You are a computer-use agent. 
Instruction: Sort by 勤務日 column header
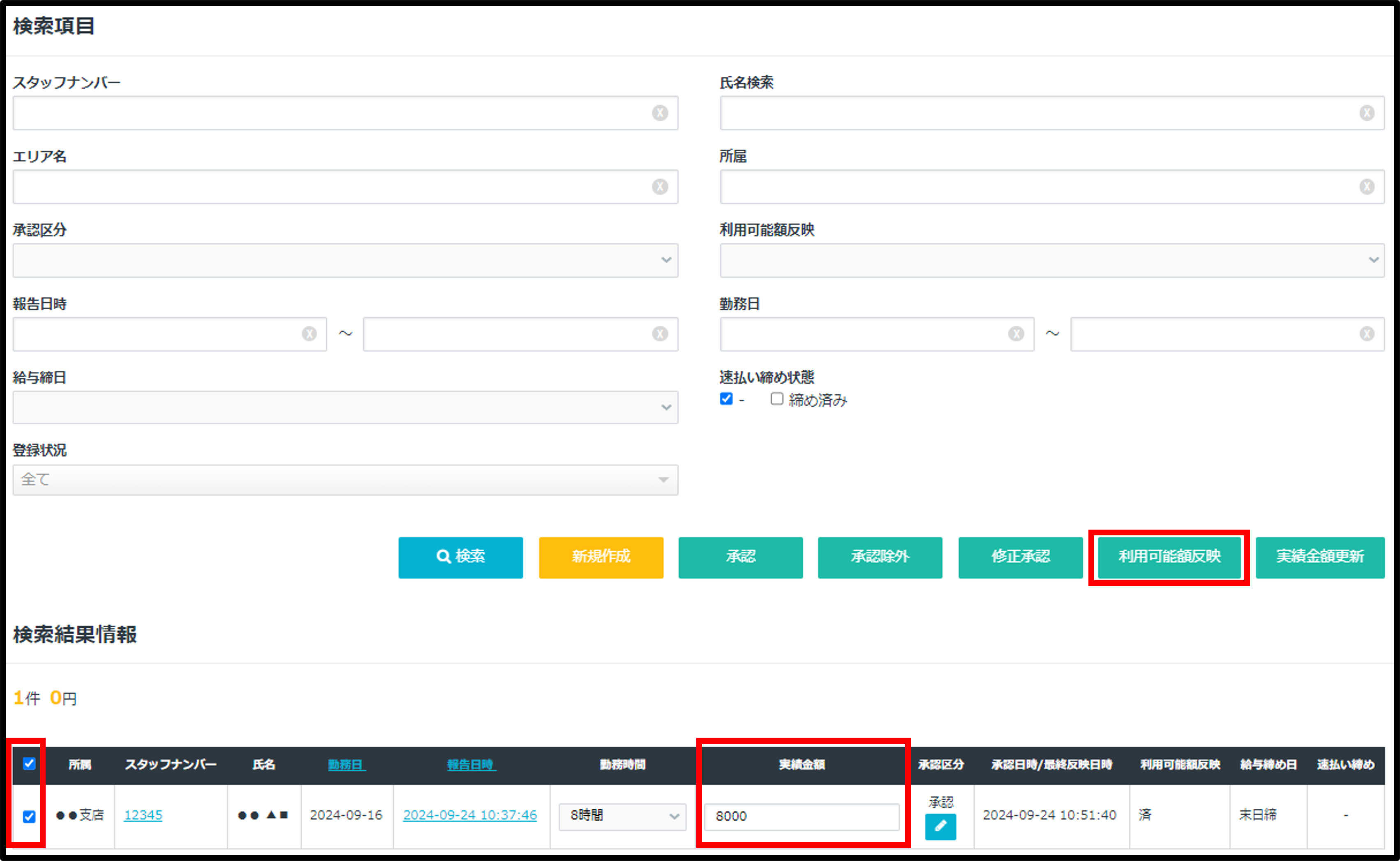coord(346,765)
